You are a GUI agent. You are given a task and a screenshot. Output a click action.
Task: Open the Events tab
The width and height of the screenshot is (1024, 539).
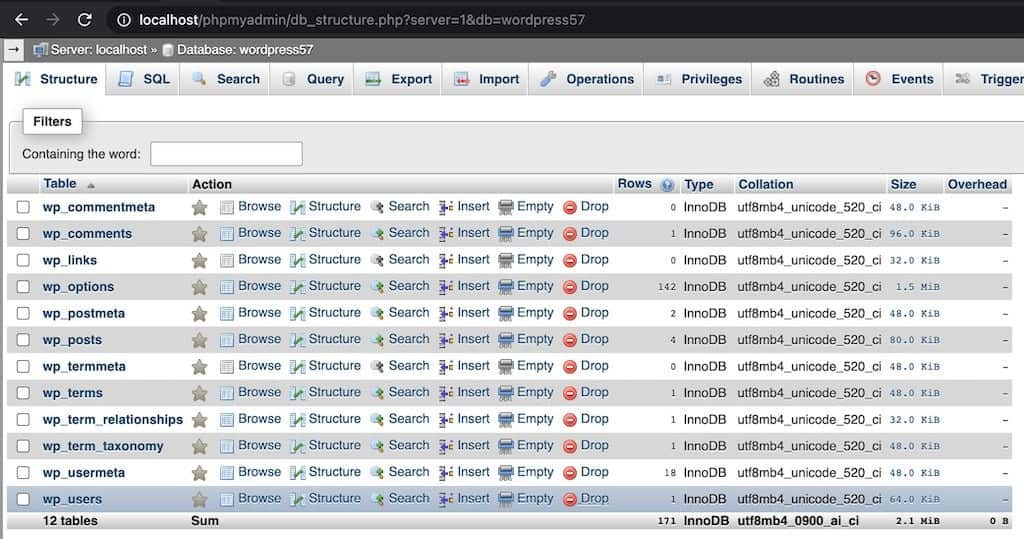pyautogui.click(x=899, y=79)
